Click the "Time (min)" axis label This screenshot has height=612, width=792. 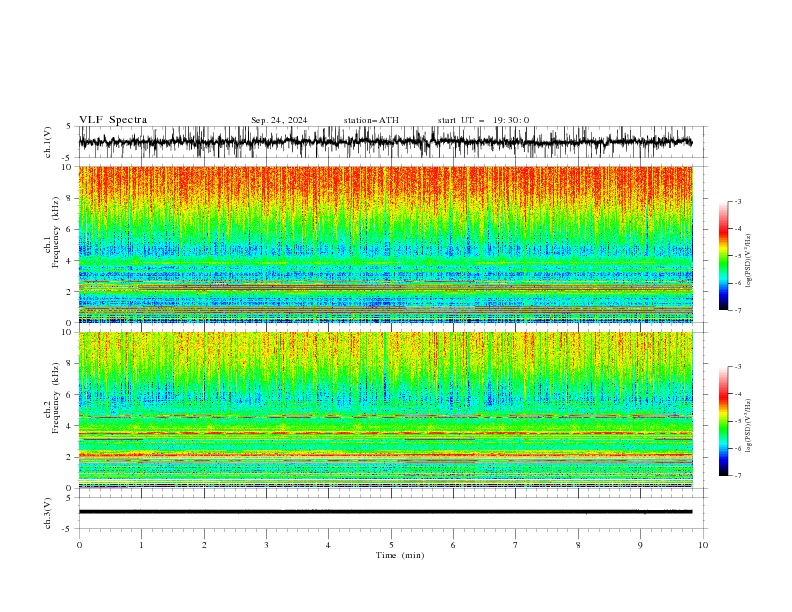(400, 555)
